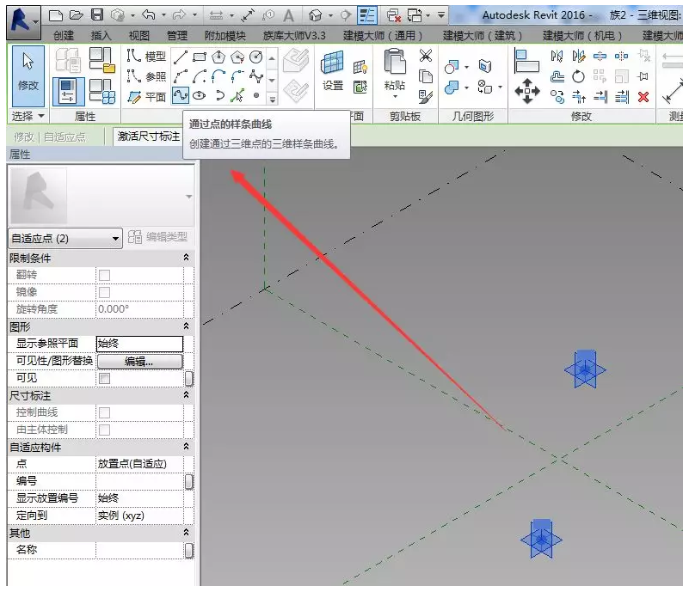Viewport: 689px width, 595px height.
Task: Click the red delete X icon
Action: [643, 97]
